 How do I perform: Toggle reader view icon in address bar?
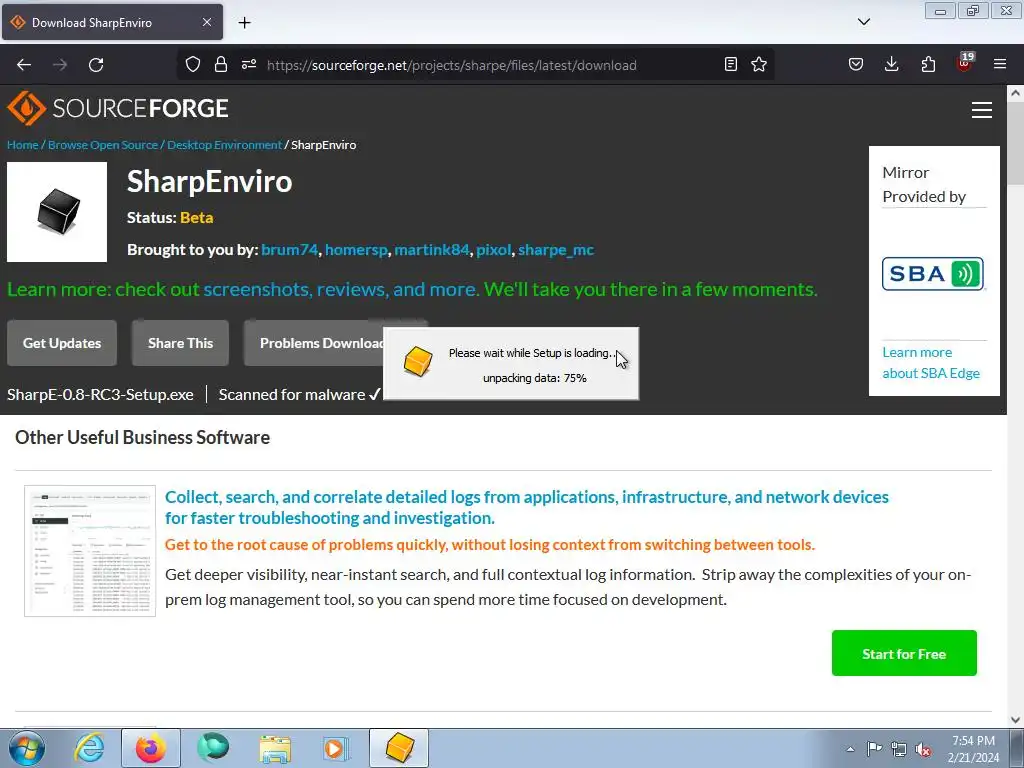tap(731, 65)
